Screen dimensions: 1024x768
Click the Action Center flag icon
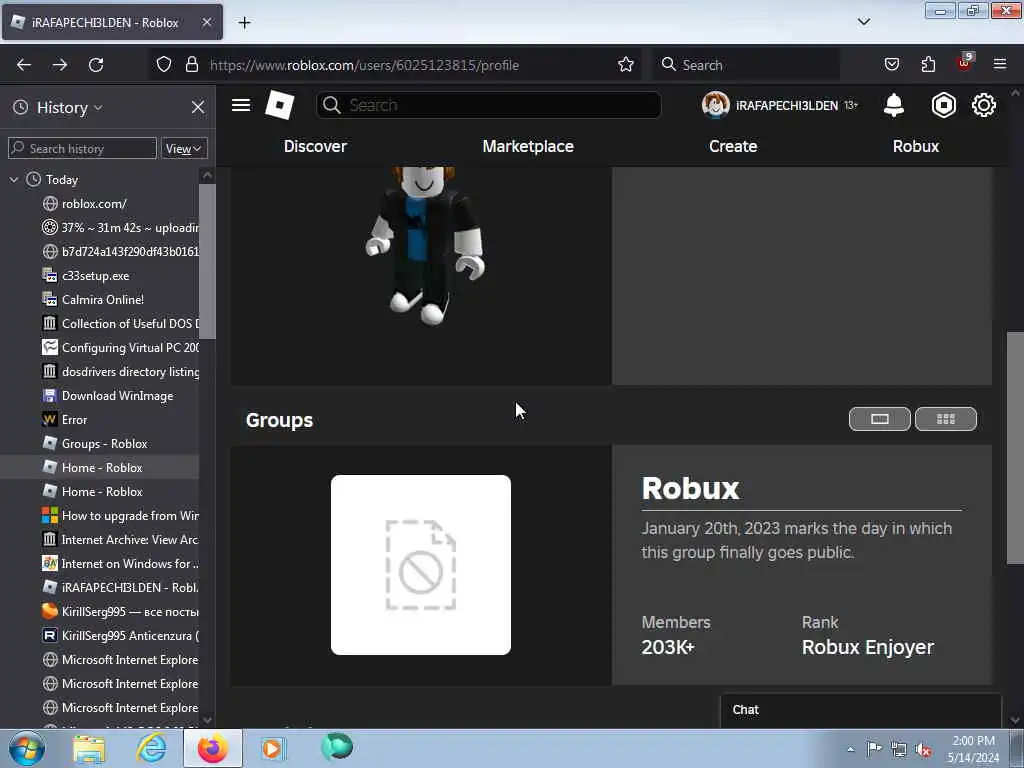pyautogui.click(x=874, y=748)
